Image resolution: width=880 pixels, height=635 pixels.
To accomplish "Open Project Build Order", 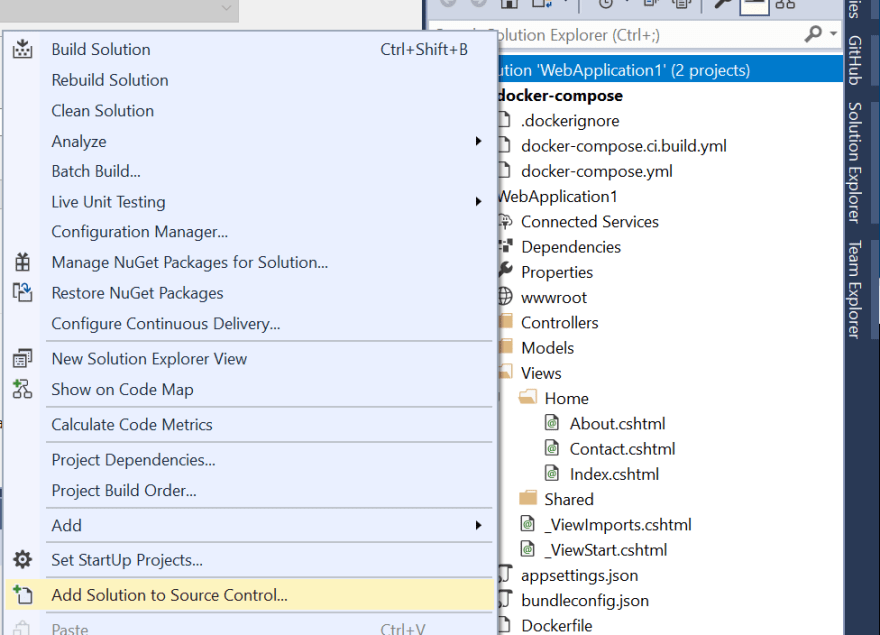I will click(x=249, y=490).
